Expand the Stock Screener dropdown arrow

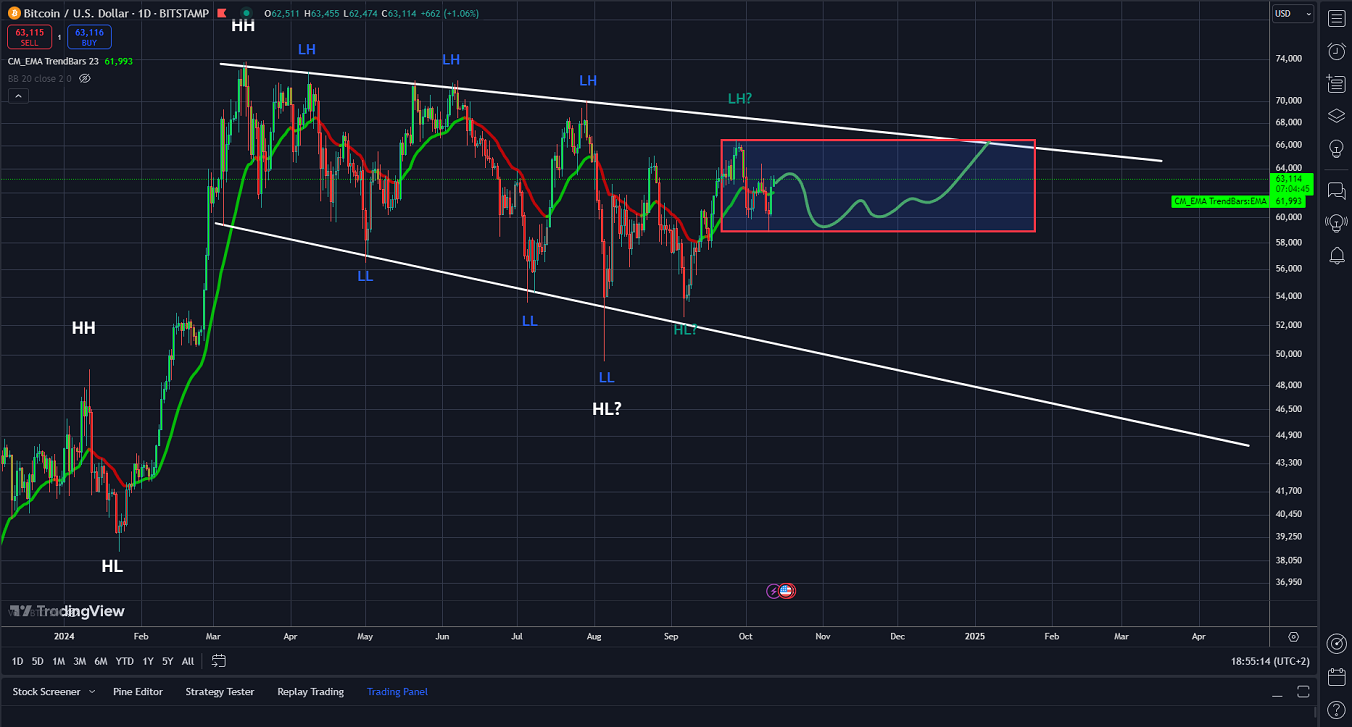92,692
